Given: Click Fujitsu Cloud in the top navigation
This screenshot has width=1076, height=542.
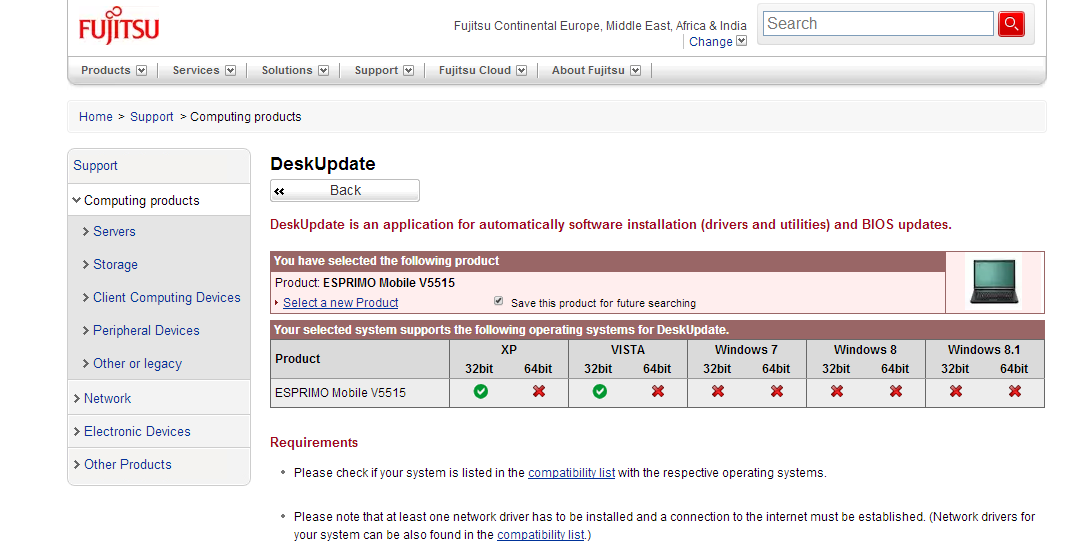Looking at the screenshot, I should (x=475, y=71).
